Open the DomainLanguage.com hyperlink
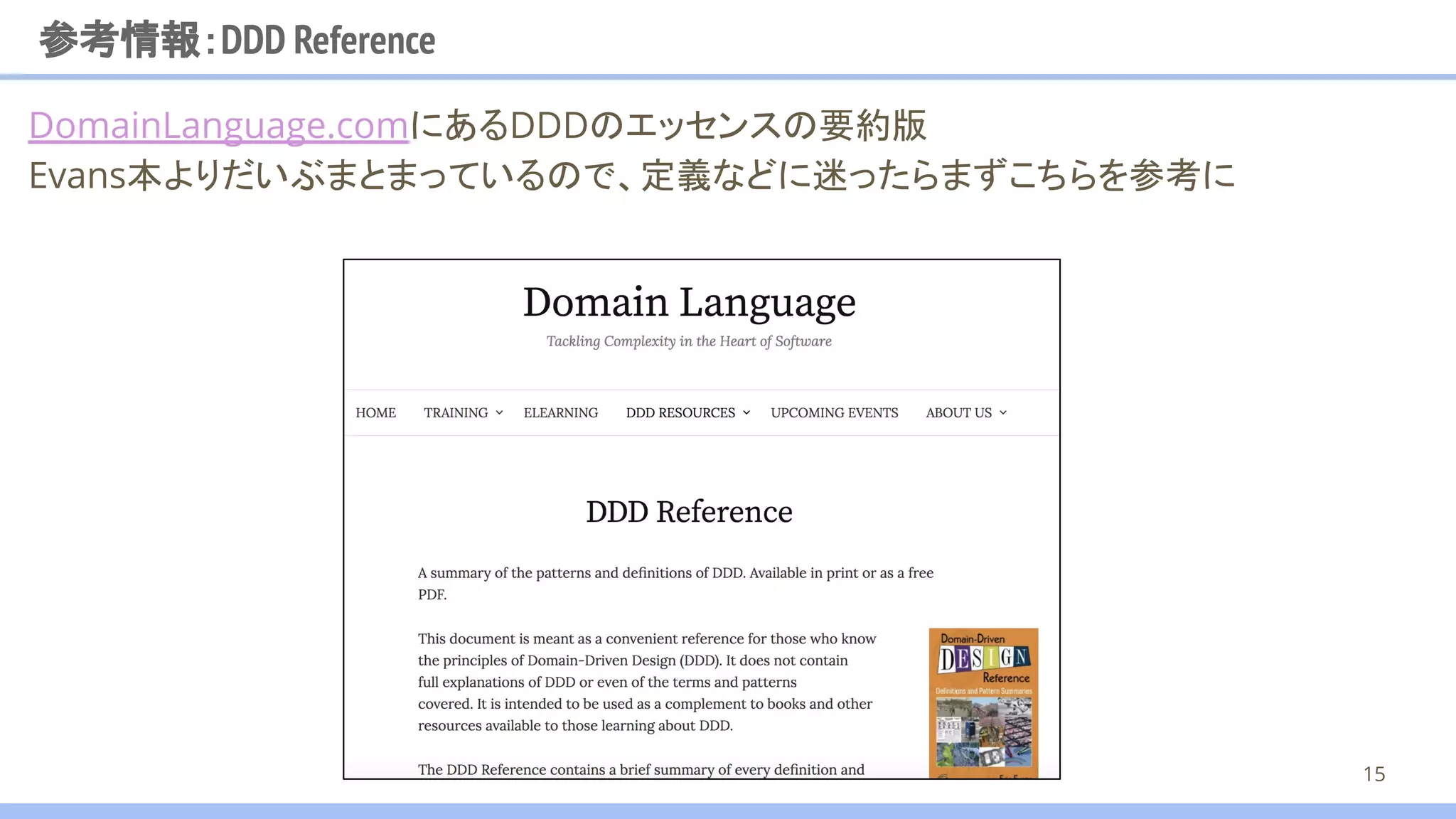Screen dimensions: 1456x819 [x=218, y=126]
